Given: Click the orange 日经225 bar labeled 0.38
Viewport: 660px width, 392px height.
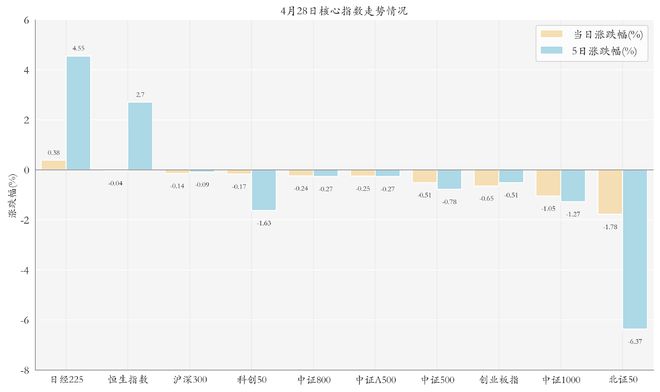Looking at the screenshot, I should pyautogui.click(x=53, y=165).
